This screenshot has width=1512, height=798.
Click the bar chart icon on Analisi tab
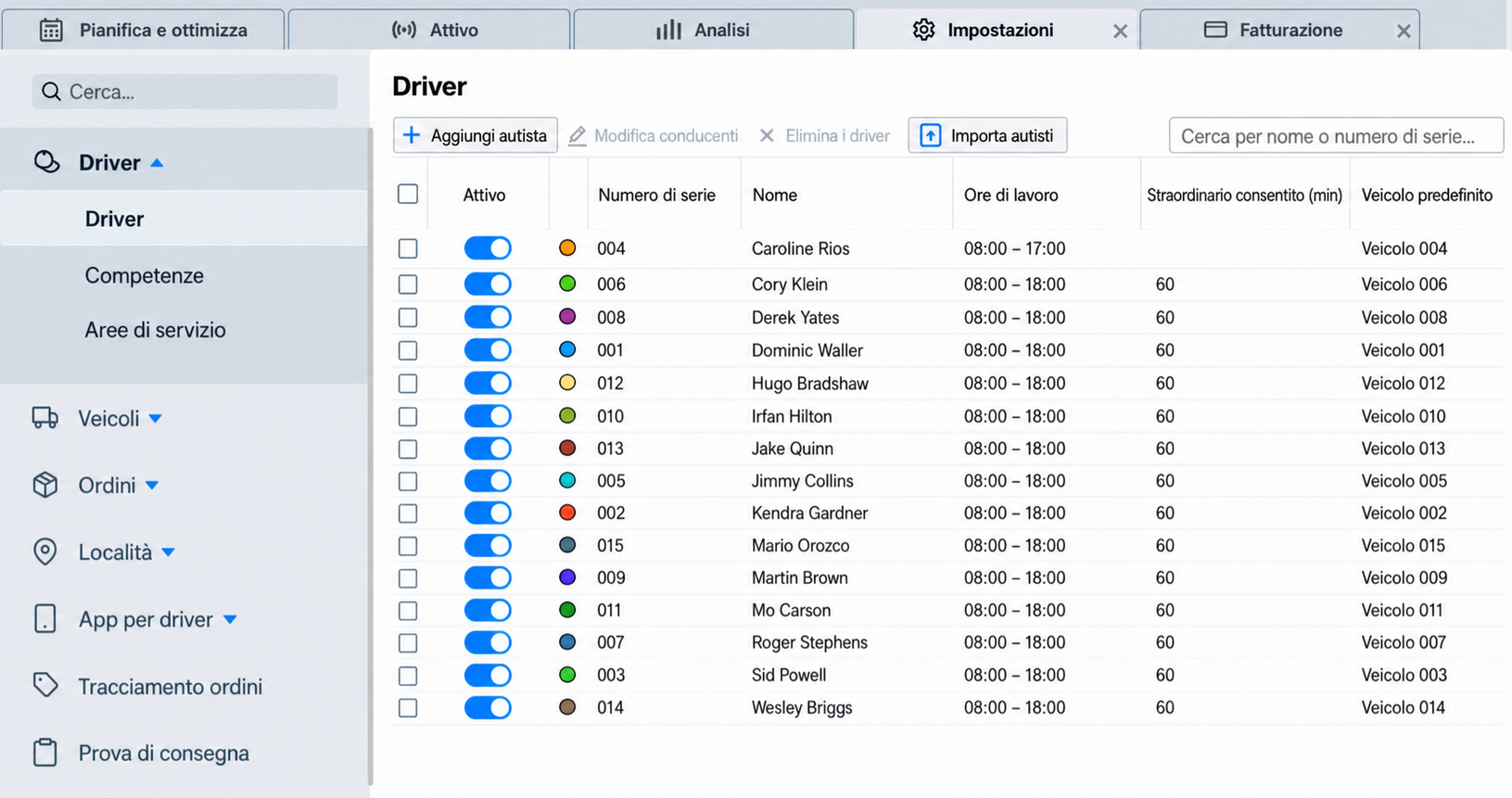[x=668, y=30]
